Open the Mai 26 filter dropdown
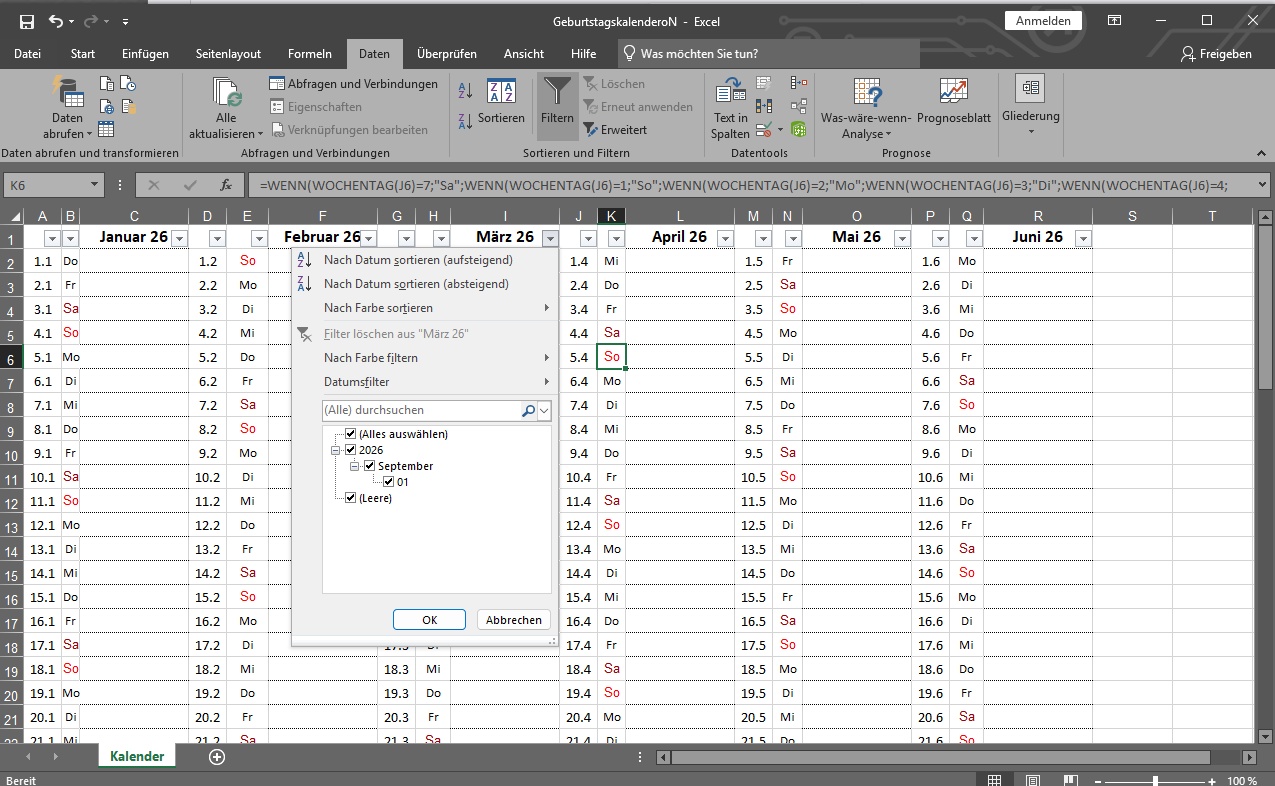 coord(902,238)
